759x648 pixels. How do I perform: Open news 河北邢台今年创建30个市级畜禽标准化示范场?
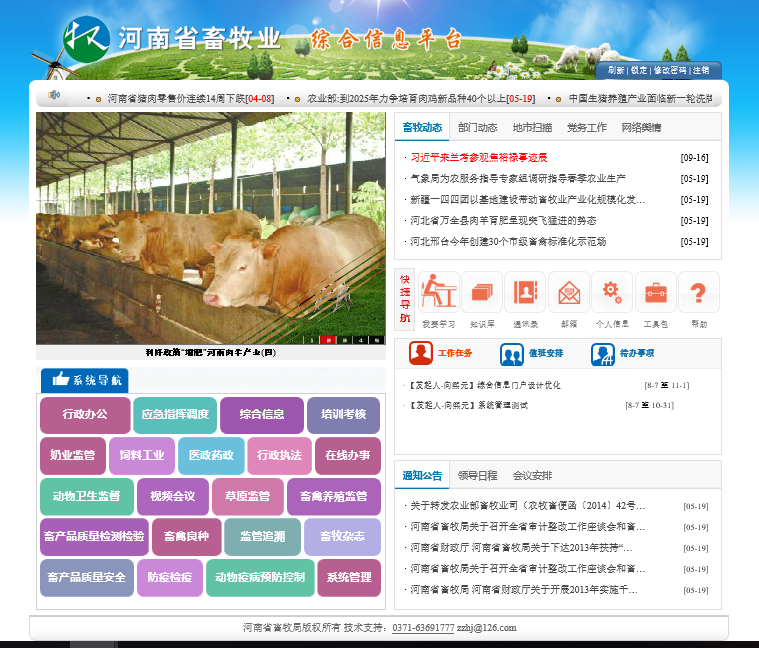click(508, 241)
